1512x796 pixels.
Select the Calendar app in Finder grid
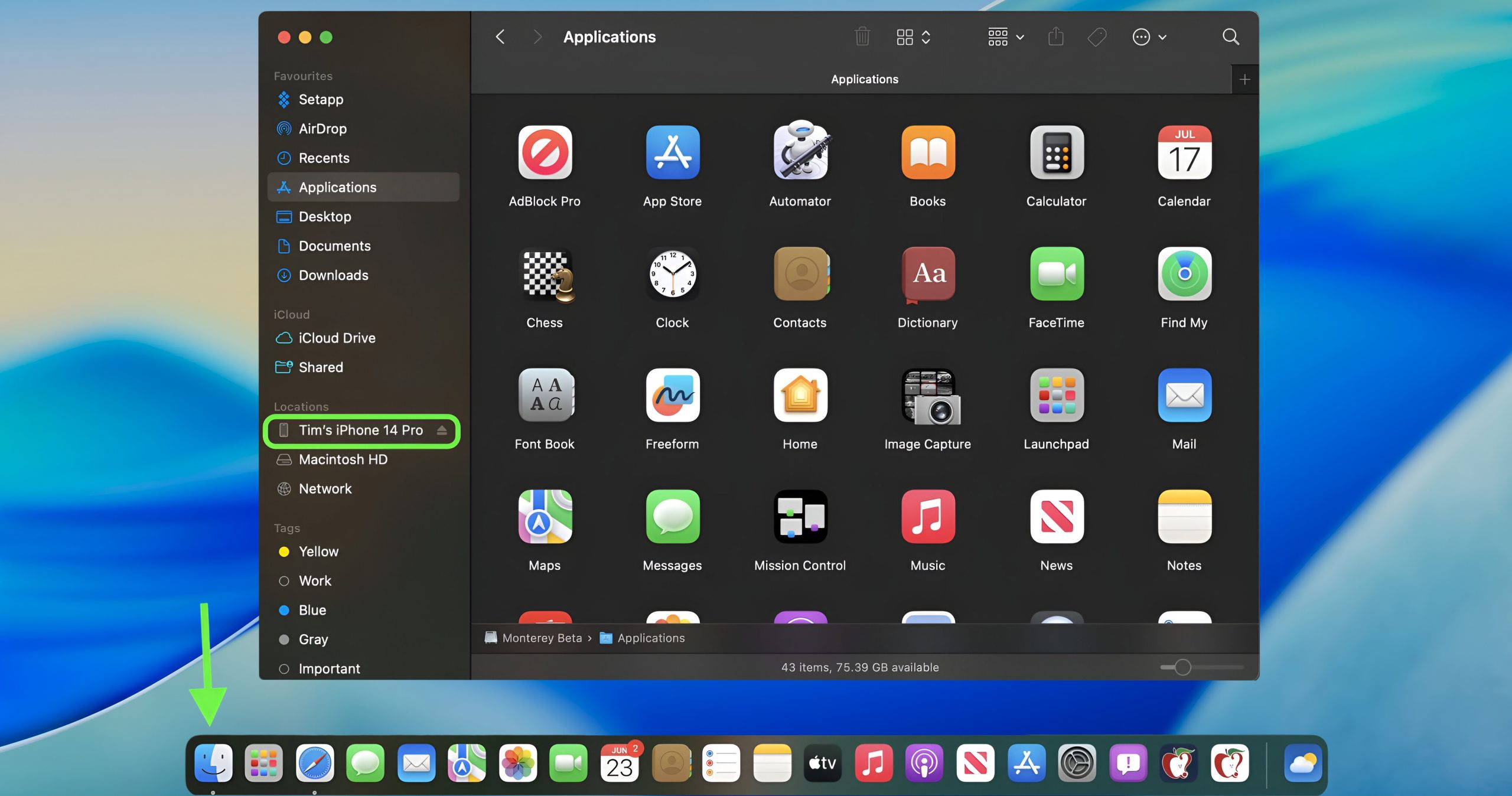(x=1184, y=152)
